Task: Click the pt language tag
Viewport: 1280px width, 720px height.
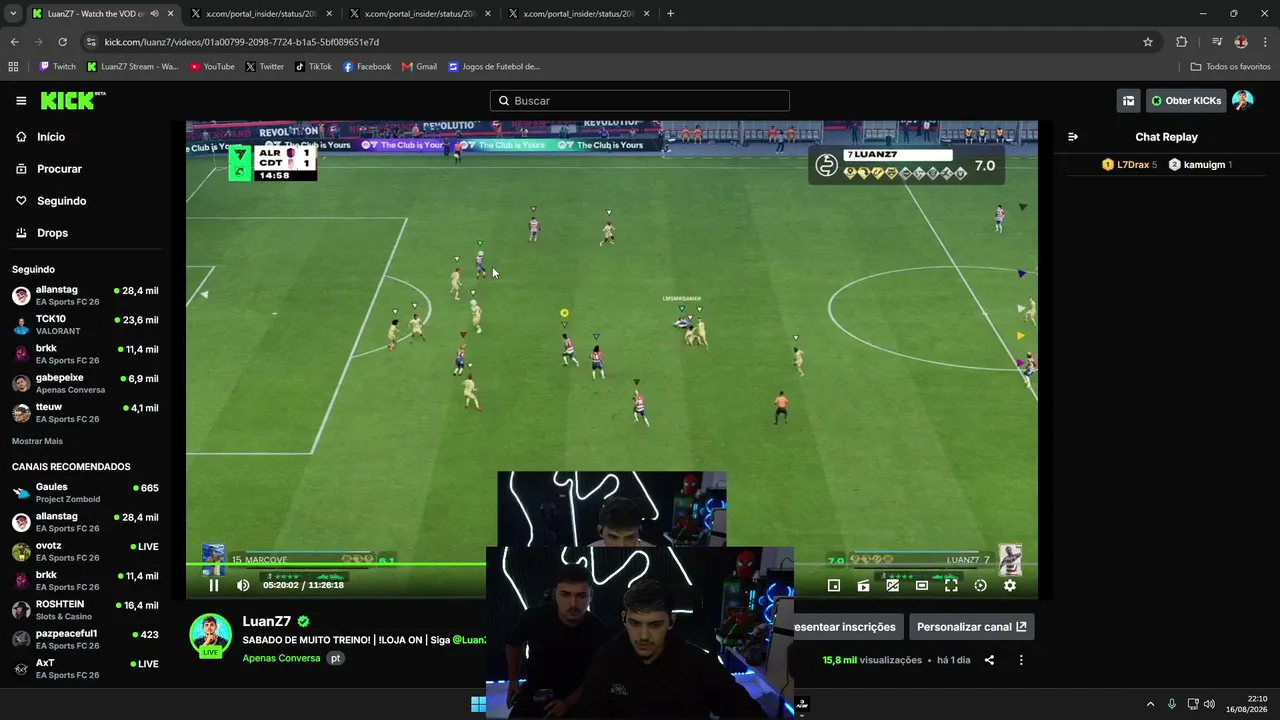Action: [336, 658]
